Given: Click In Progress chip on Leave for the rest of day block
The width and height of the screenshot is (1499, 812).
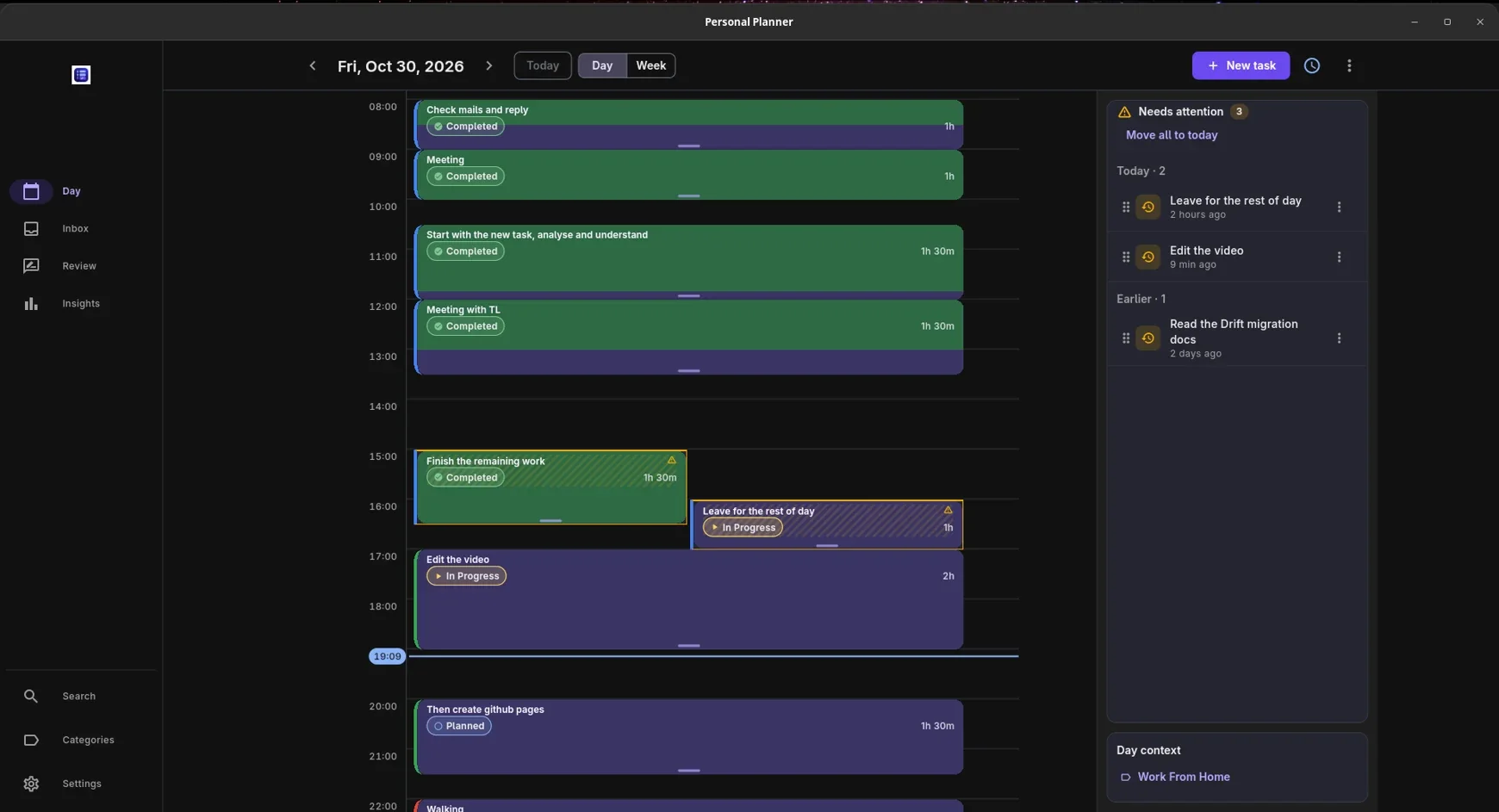Looking at the screenshot, I should [743, 528].
